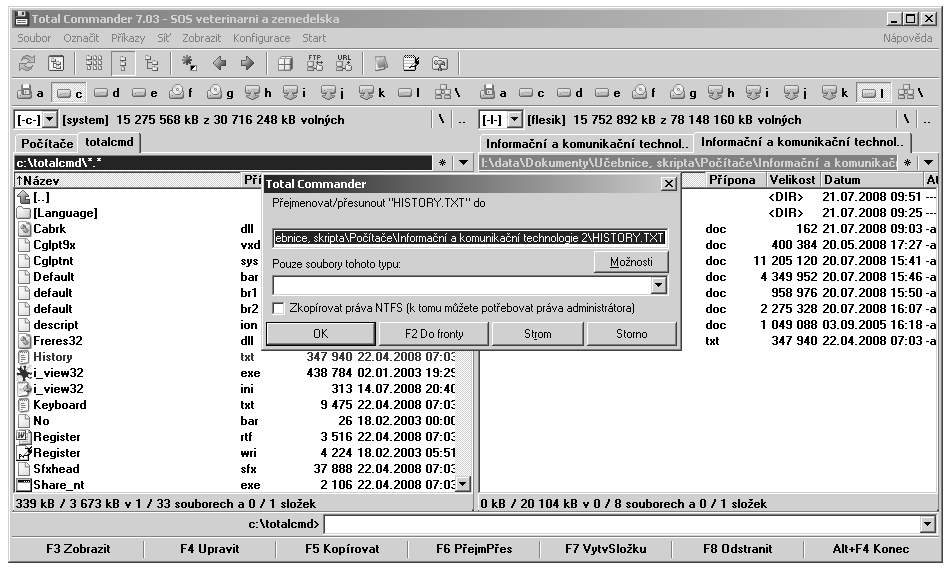Open the Soubor menu
The image size is (952, 568).
pos(34,38)
